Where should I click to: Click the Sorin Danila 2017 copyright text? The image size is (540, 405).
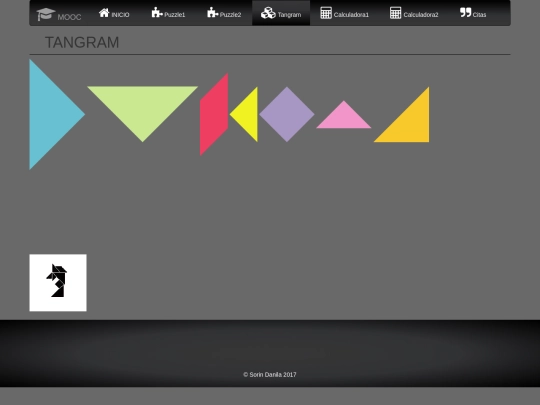pyautogui.click(x=270, y=375)
